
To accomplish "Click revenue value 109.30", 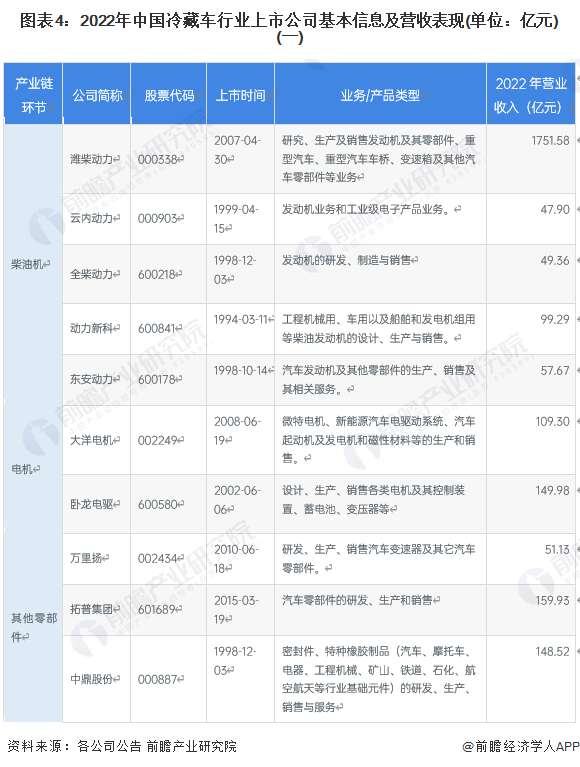I will (x=553, y=422).
